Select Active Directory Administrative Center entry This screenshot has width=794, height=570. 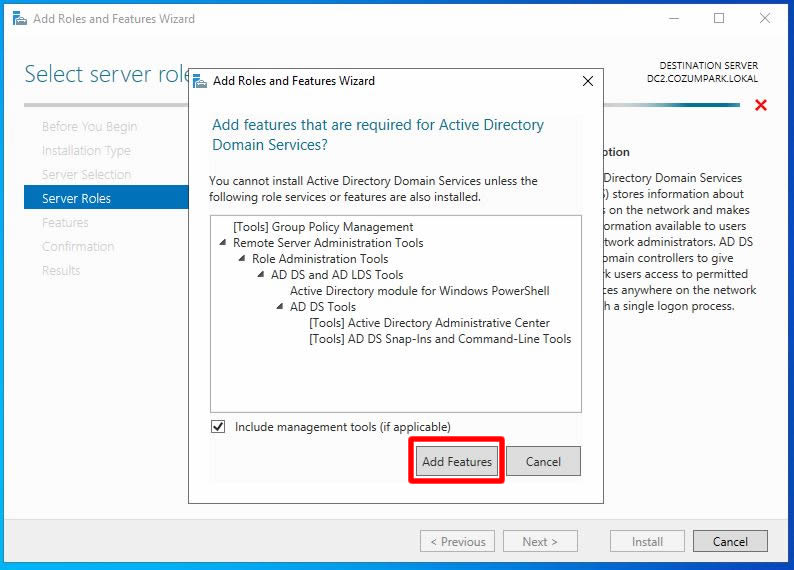(x=429, y=323)
